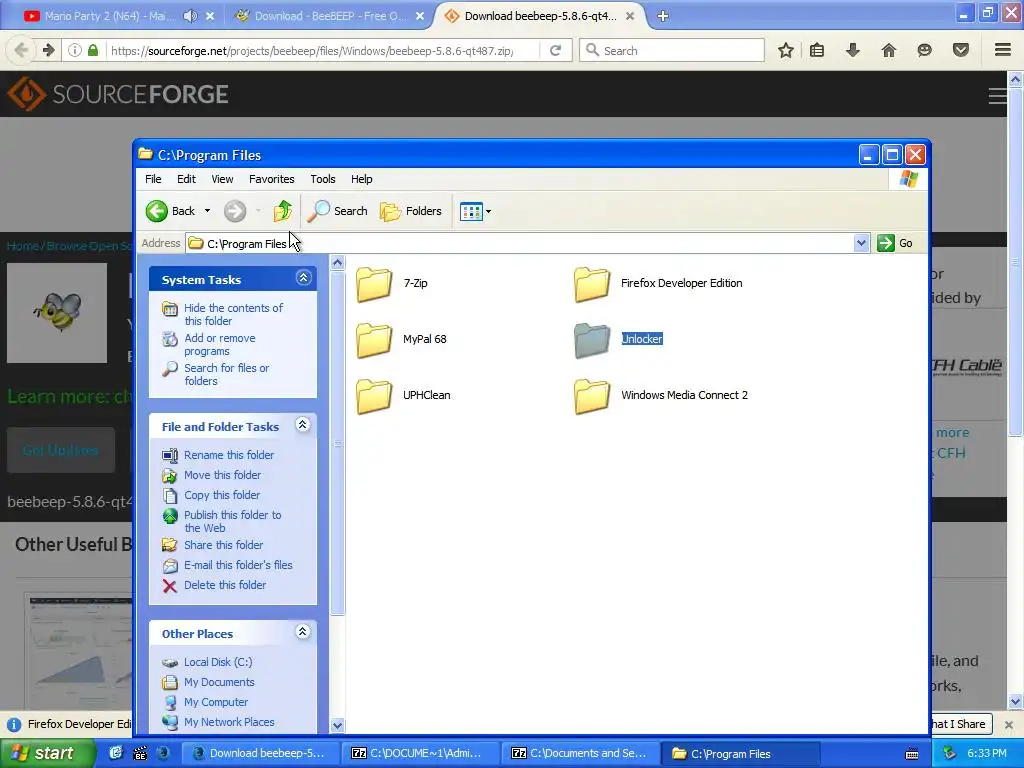Mute audio icon on Mario Party tab

coord(190,16)
